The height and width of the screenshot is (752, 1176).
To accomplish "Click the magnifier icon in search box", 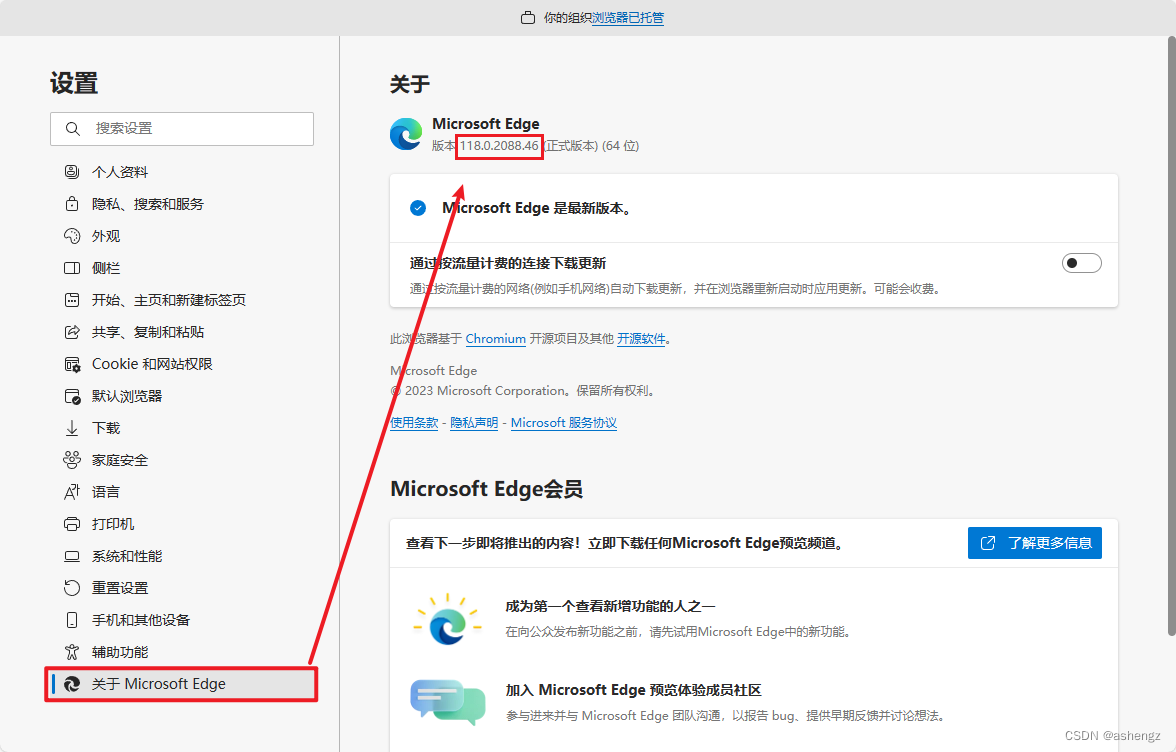I will pyautogui.click(x=72, y=129).
